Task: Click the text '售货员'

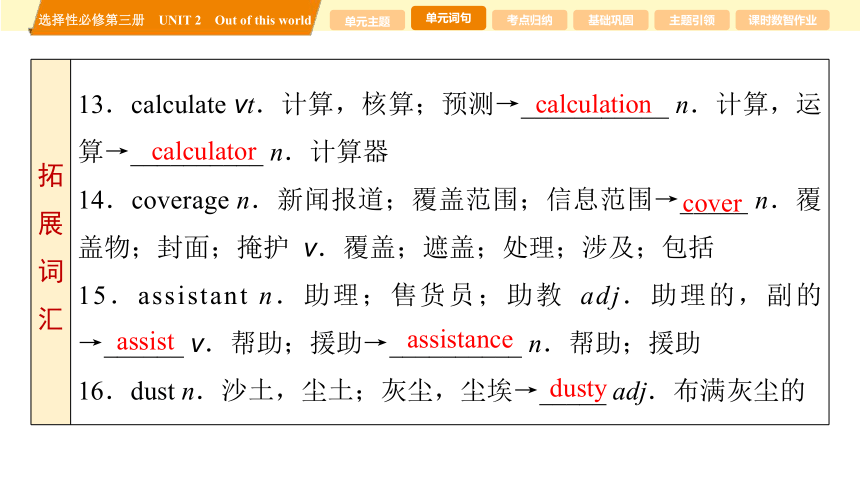Action: point(432,295)
